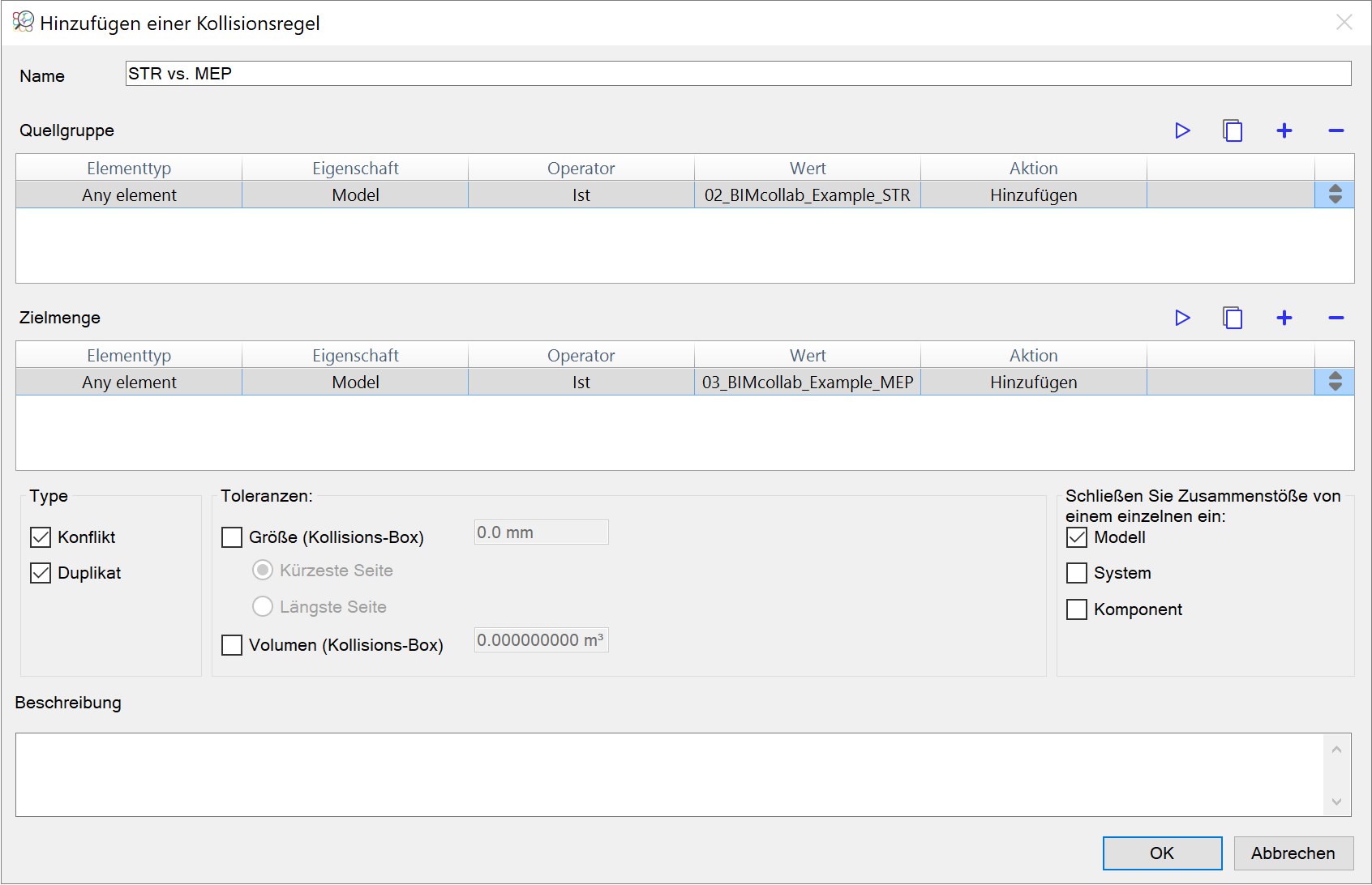Copy the Zielmenge rule set
This screenshot has width=1372, height=885.
coord(1233,318)
